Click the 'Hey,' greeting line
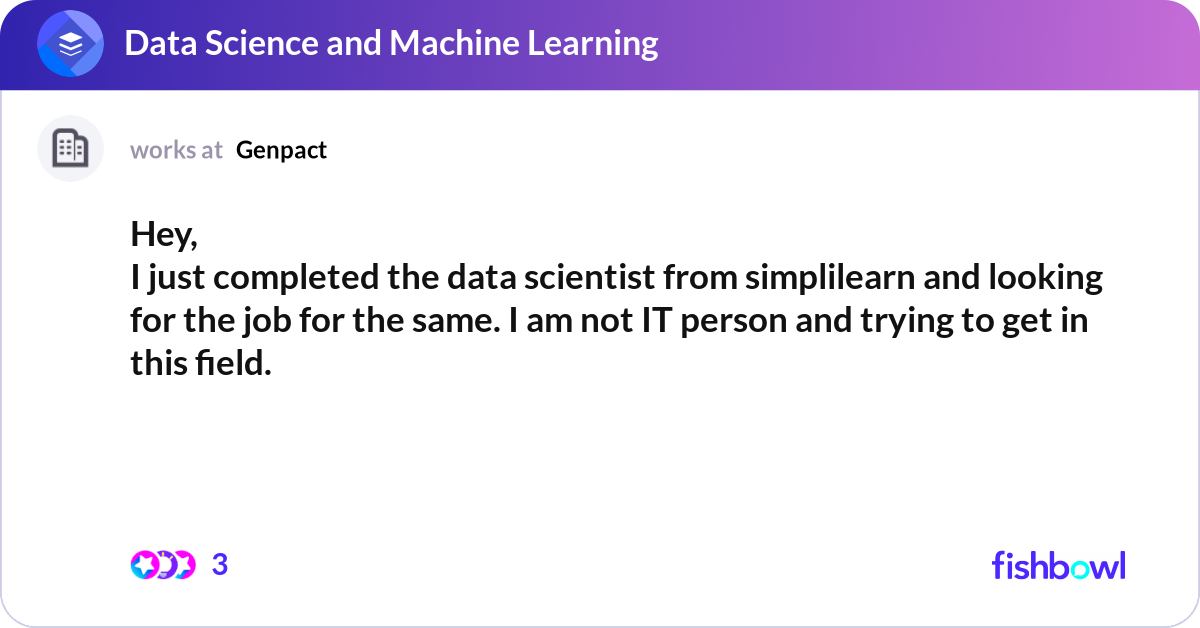This screenshot has height=628, width=1200. (x=165, y=235)
